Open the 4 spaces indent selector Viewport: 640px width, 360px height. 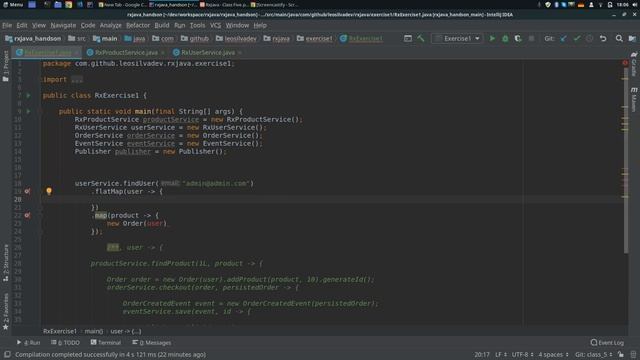553,354
